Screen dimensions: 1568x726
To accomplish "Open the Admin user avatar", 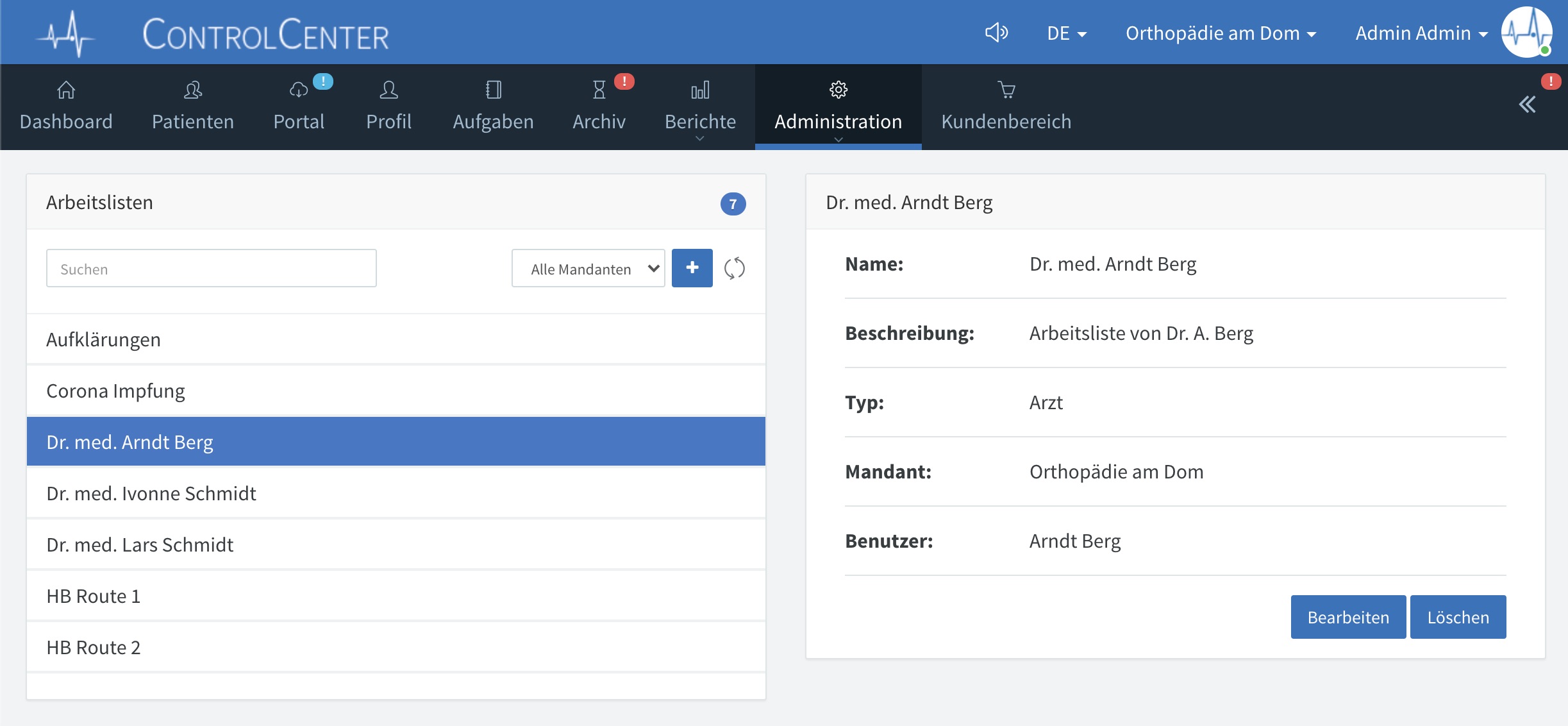I will (x=1526, y=32).
